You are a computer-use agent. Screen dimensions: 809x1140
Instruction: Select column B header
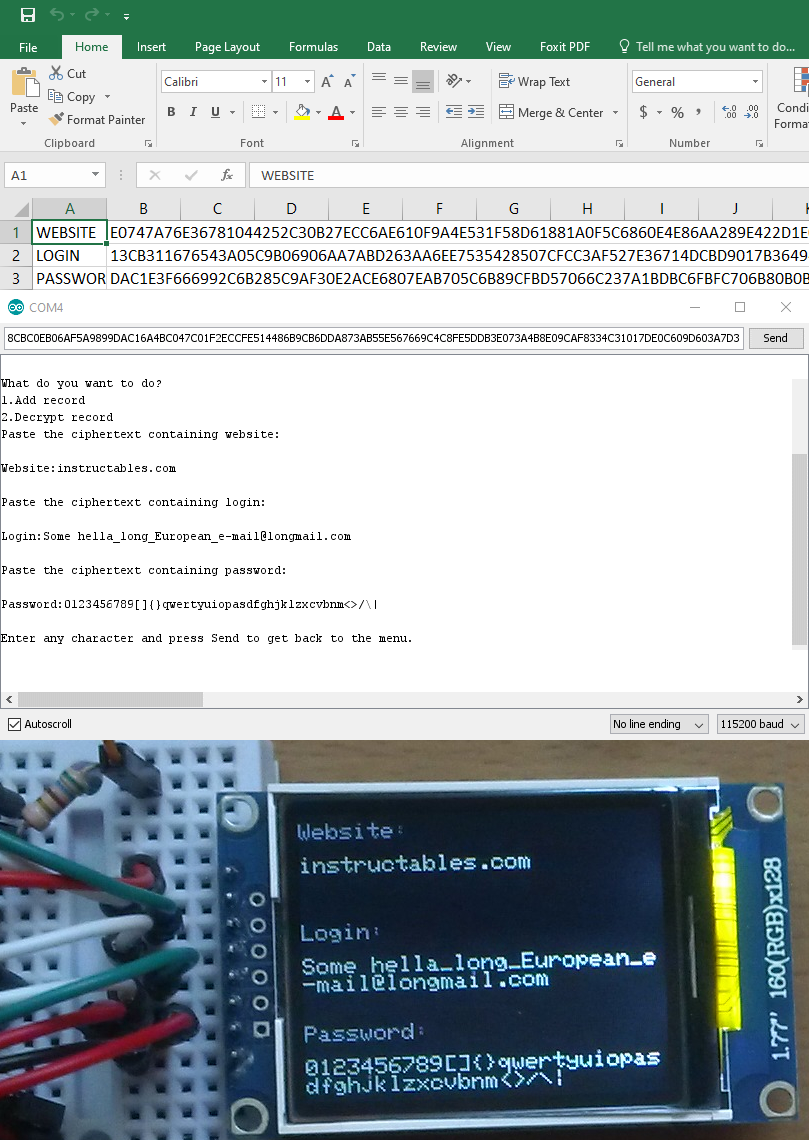[x=143, y=209]
